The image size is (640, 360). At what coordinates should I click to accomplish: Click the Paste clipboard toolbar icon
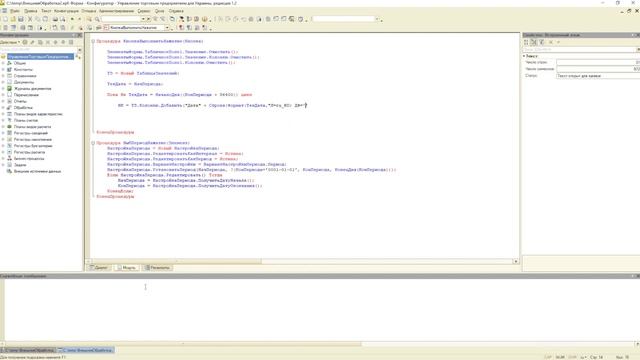pyautogui.click(x=45, y=19)
